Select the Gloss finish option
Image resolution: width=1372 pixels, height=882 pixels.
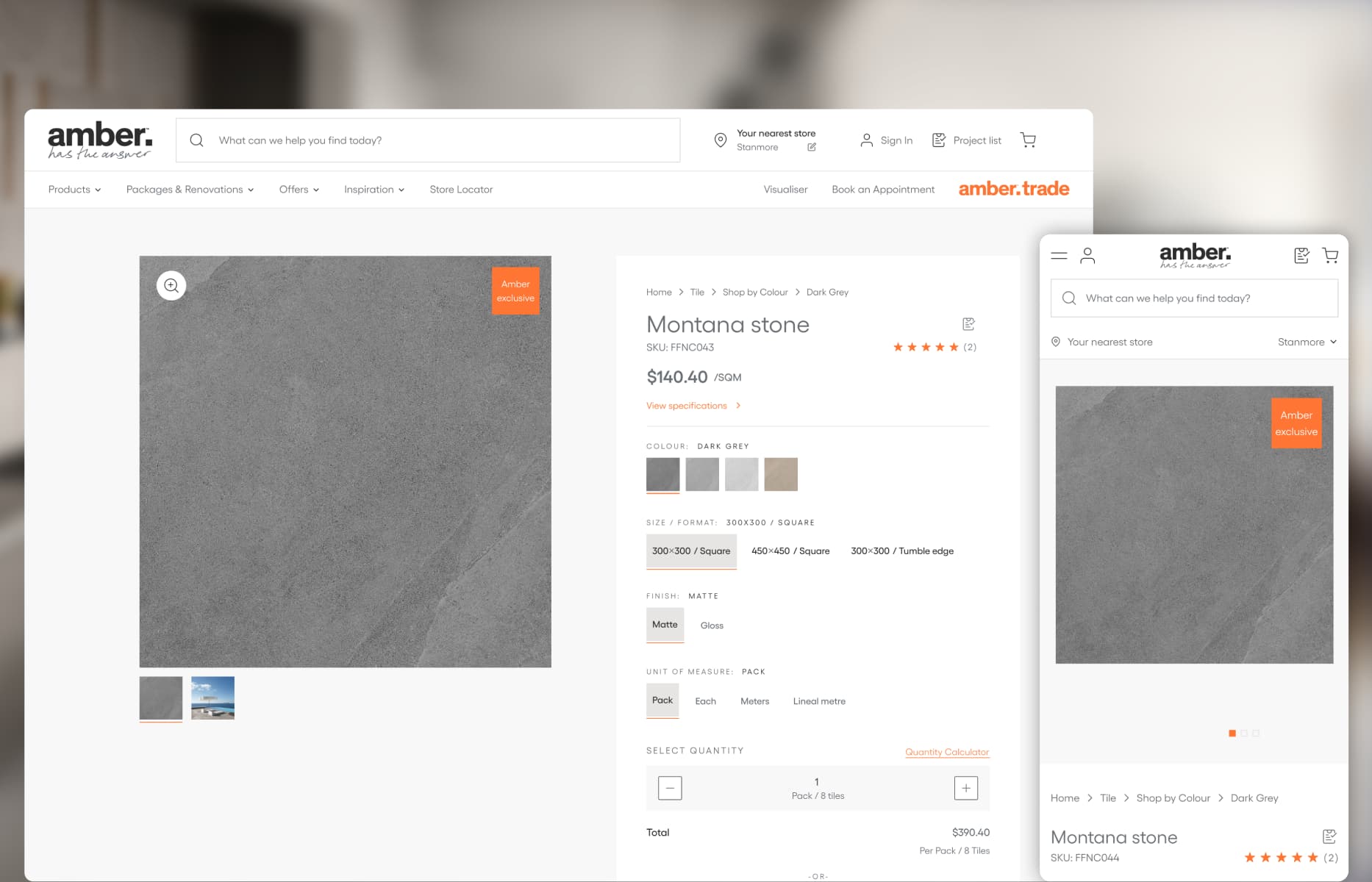pyautogui.click(x=711, y=625)
